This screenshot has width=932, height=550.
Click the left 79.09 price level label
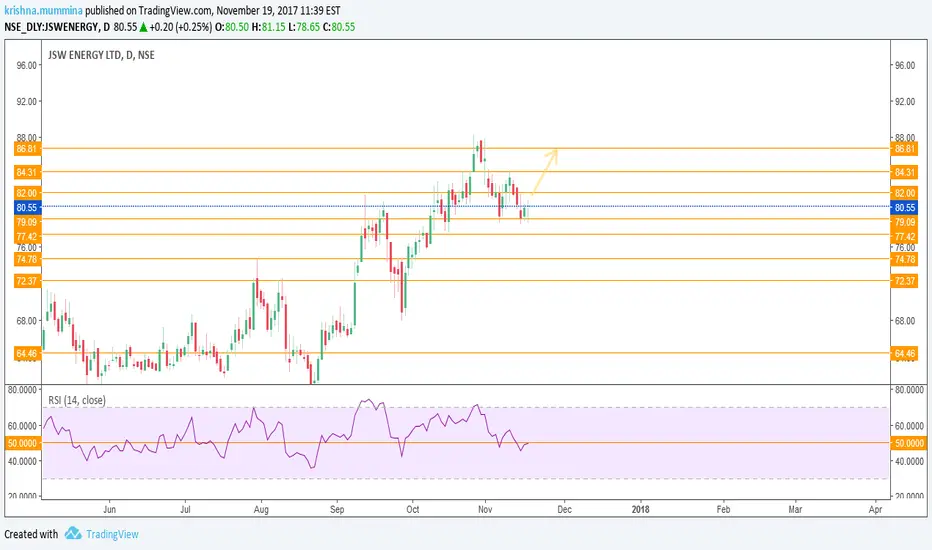(x=27, y=222)
